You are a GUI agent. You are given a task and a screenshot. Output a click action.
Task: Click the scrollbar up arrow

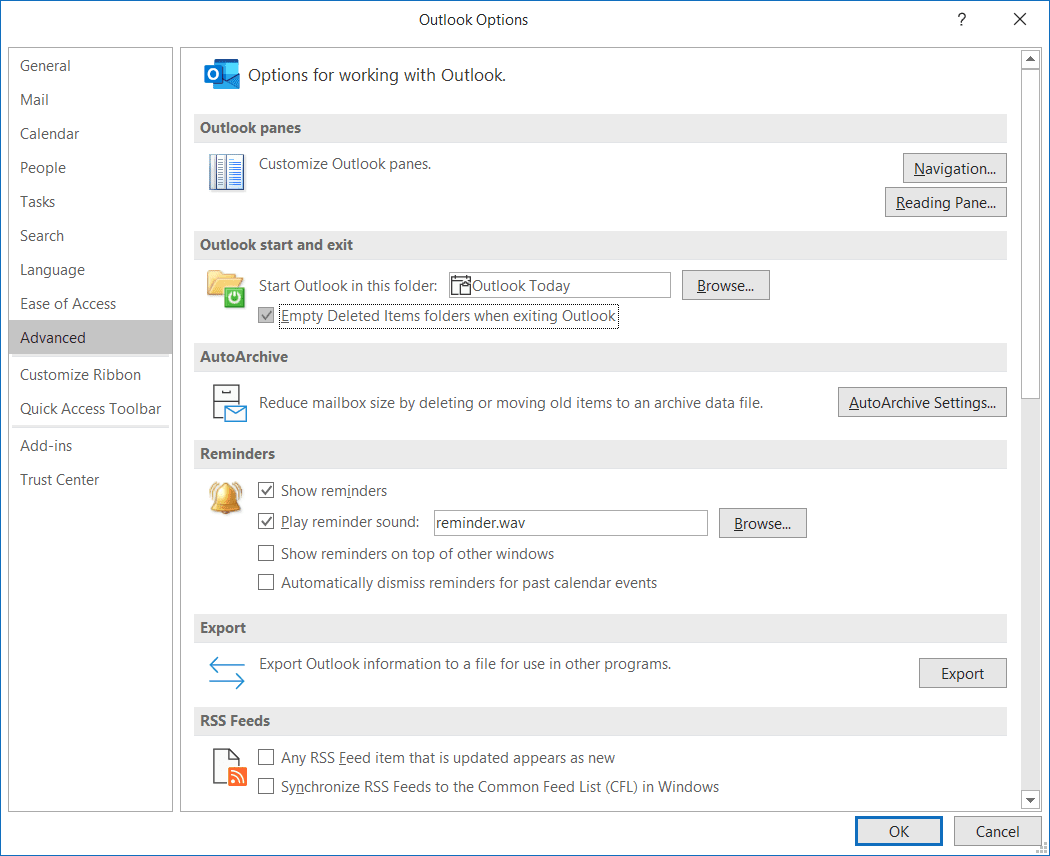pos(1030,59)
